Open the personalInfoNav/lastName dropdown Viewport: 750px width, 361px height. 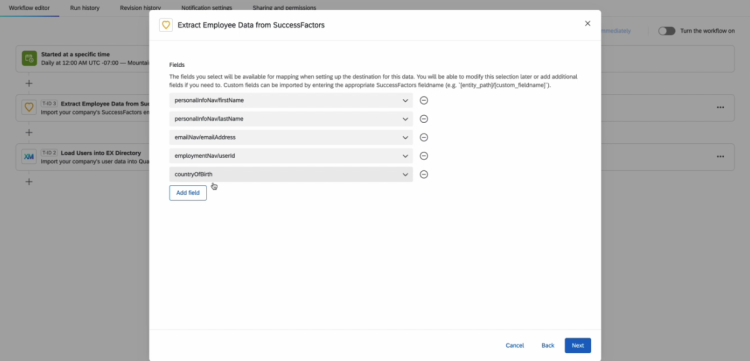(x=291, y=119)
